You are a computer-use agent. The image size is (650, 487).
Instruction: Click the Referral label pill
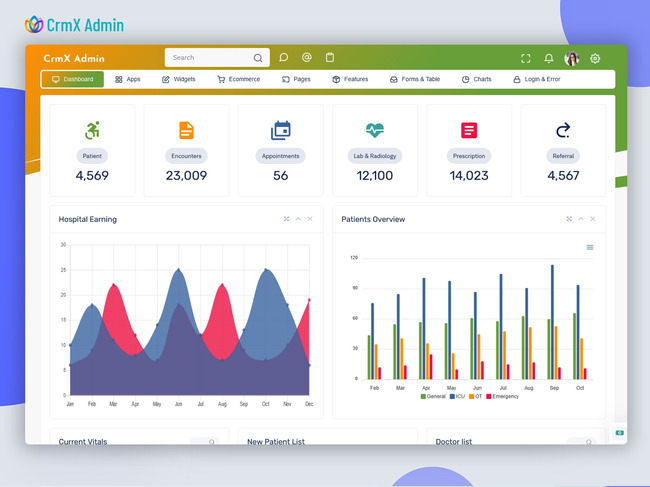tap(563, 156)
